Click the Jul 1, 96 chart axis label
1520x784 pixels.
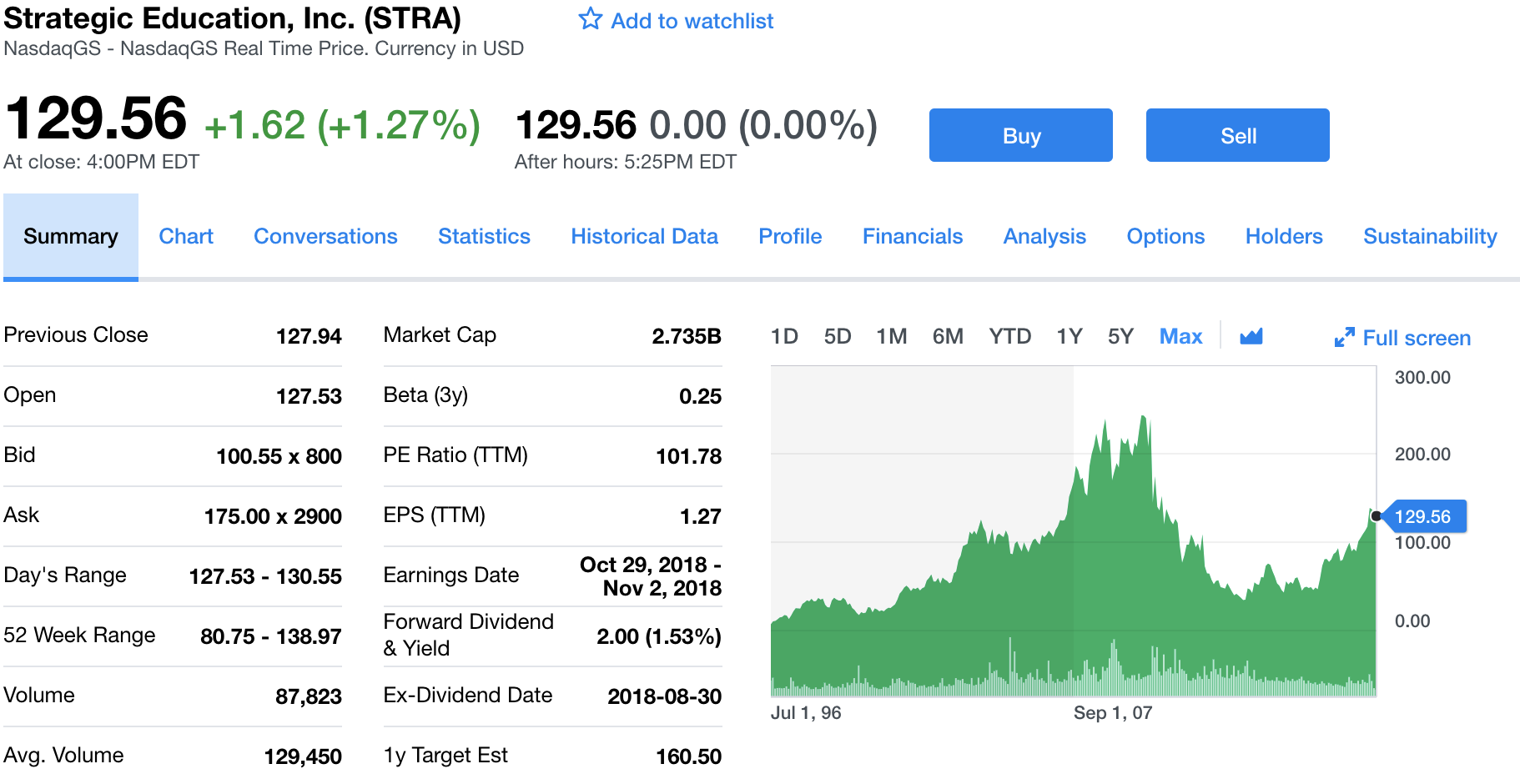click(x=806, y=713)
